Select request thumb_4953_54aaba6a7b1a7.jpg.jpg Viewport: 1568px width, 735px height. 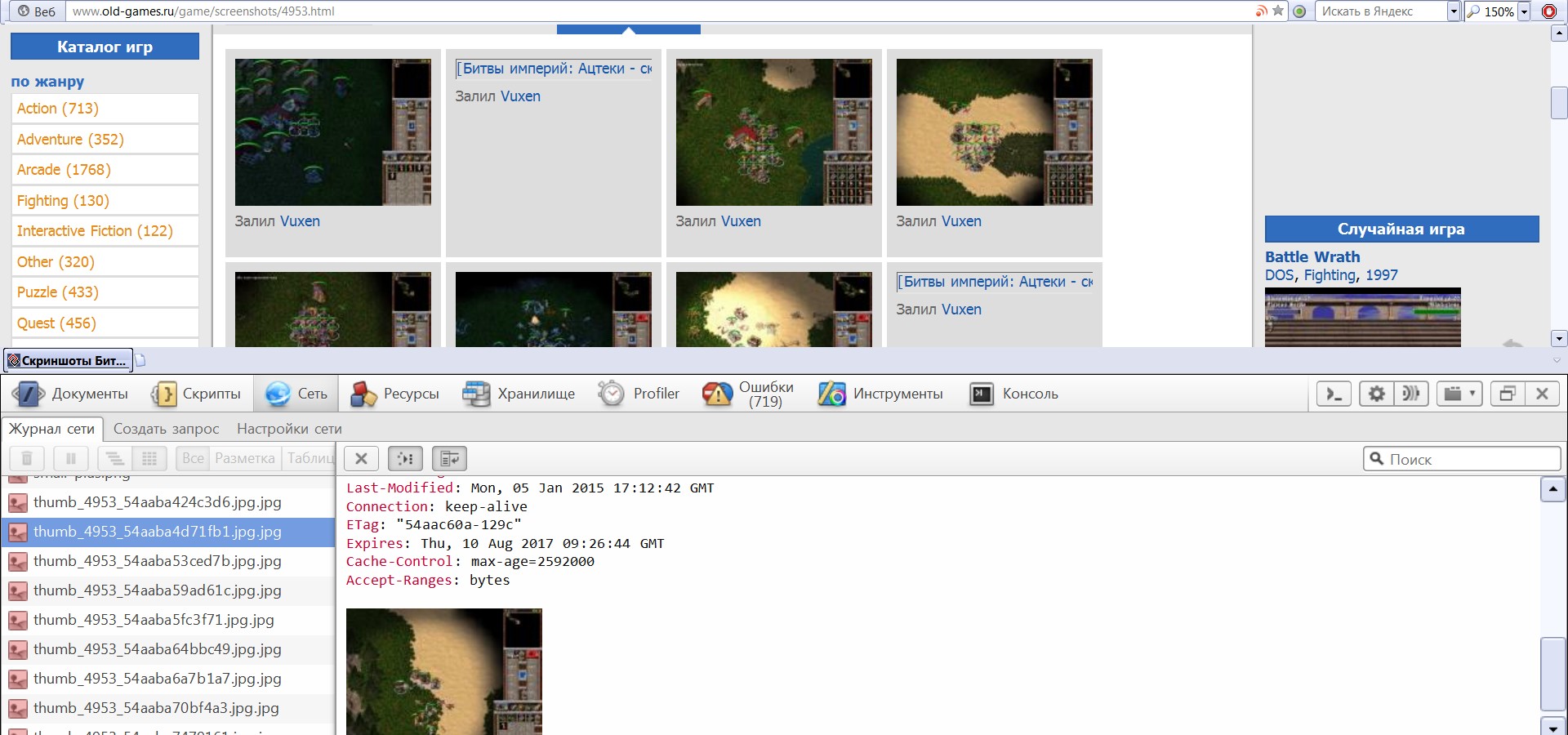(167, 679)
